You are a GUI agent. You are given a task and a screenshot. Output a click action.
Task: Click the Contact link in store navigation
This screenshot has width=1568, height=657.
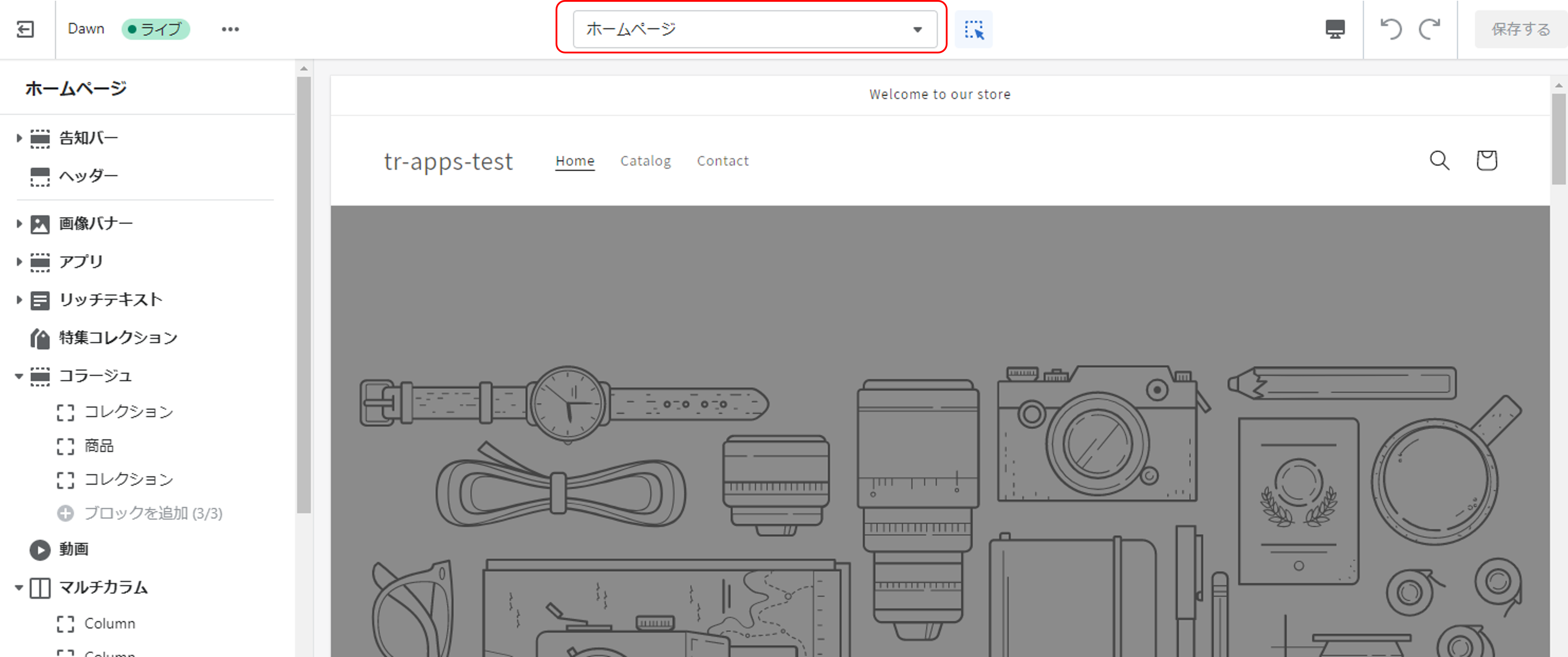(x=722, y=161)
